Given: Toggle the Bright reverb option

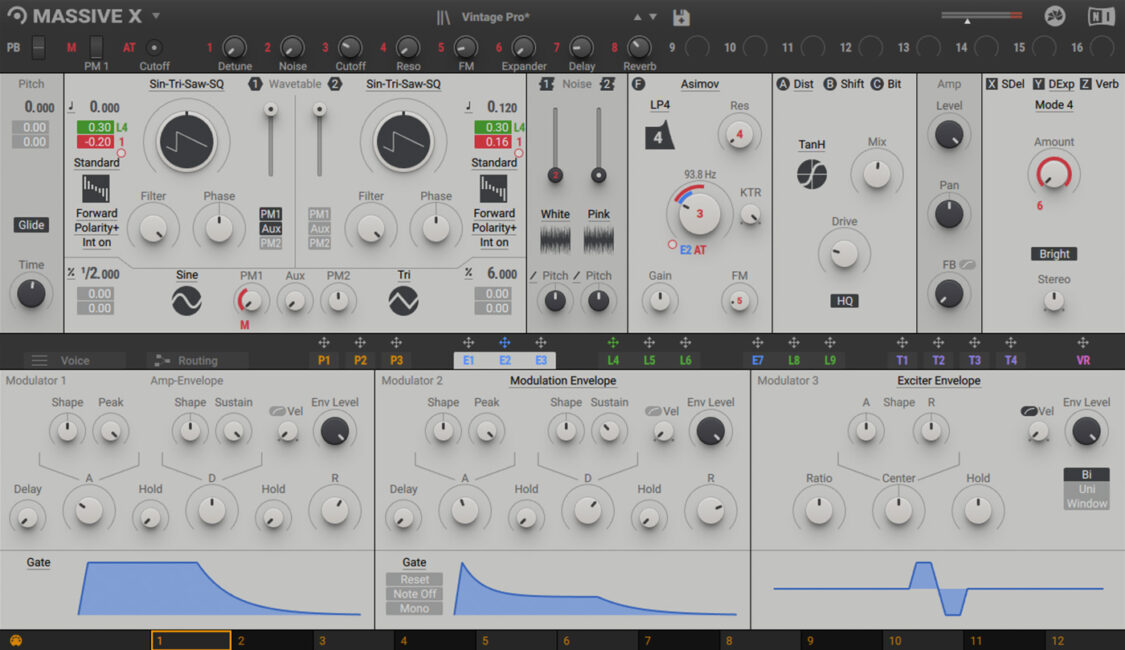Looking at the screenshot, I should [1054, 254].
